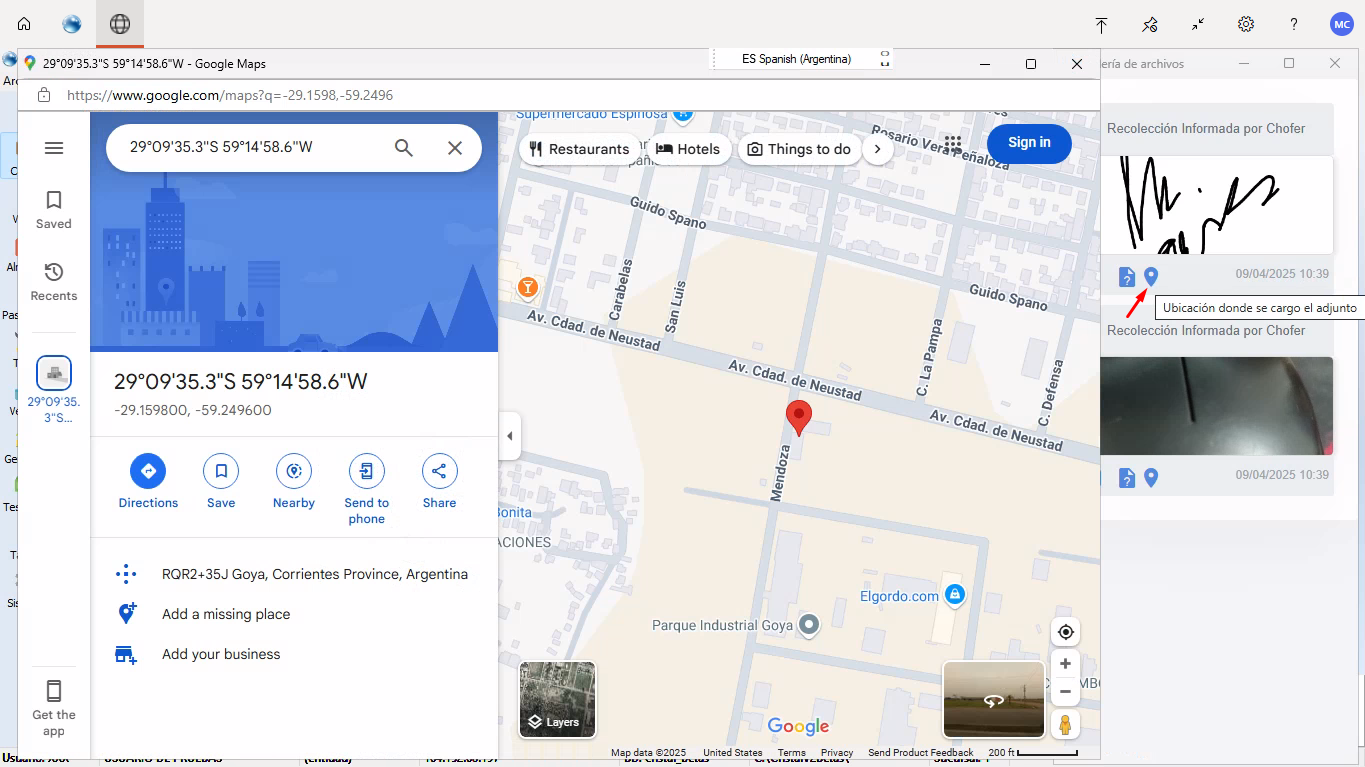The height and width of the screenshot is (767, 1365).
Task: Open the Privacy link in footer
Action: 837,753
